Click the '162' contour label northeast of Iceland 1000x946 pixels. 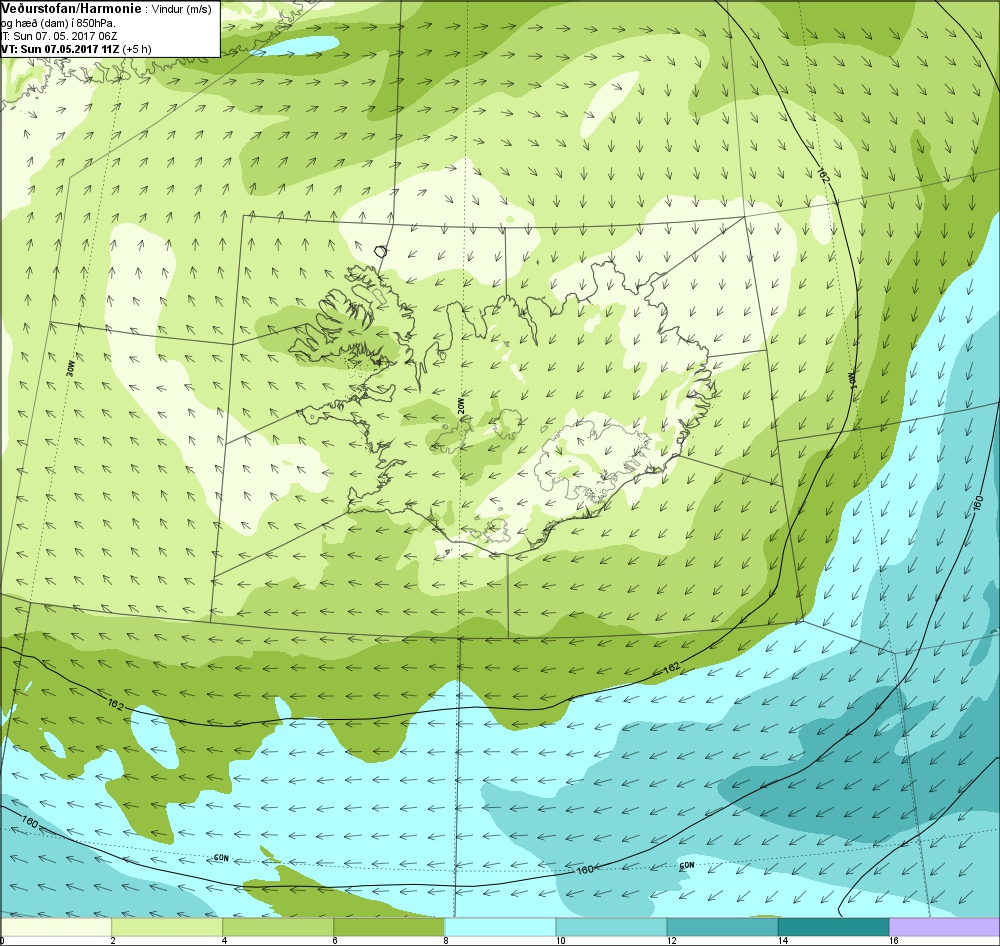823,175
